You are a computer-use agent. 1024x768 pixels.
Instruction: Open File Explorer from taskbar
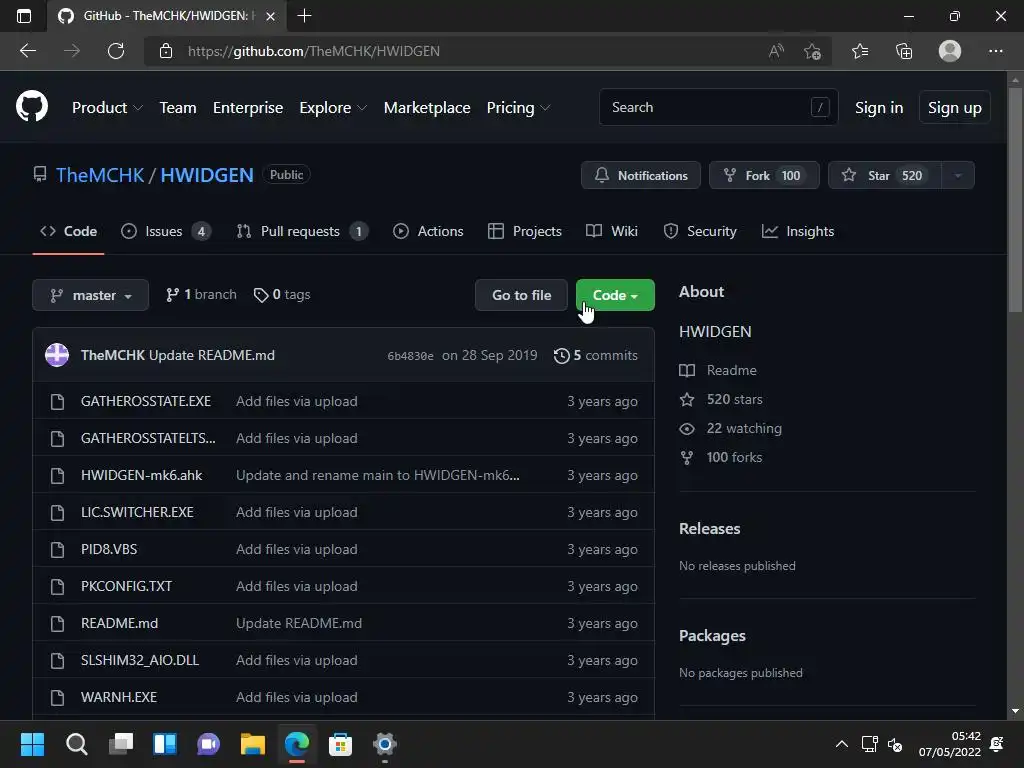click(253, 744)
